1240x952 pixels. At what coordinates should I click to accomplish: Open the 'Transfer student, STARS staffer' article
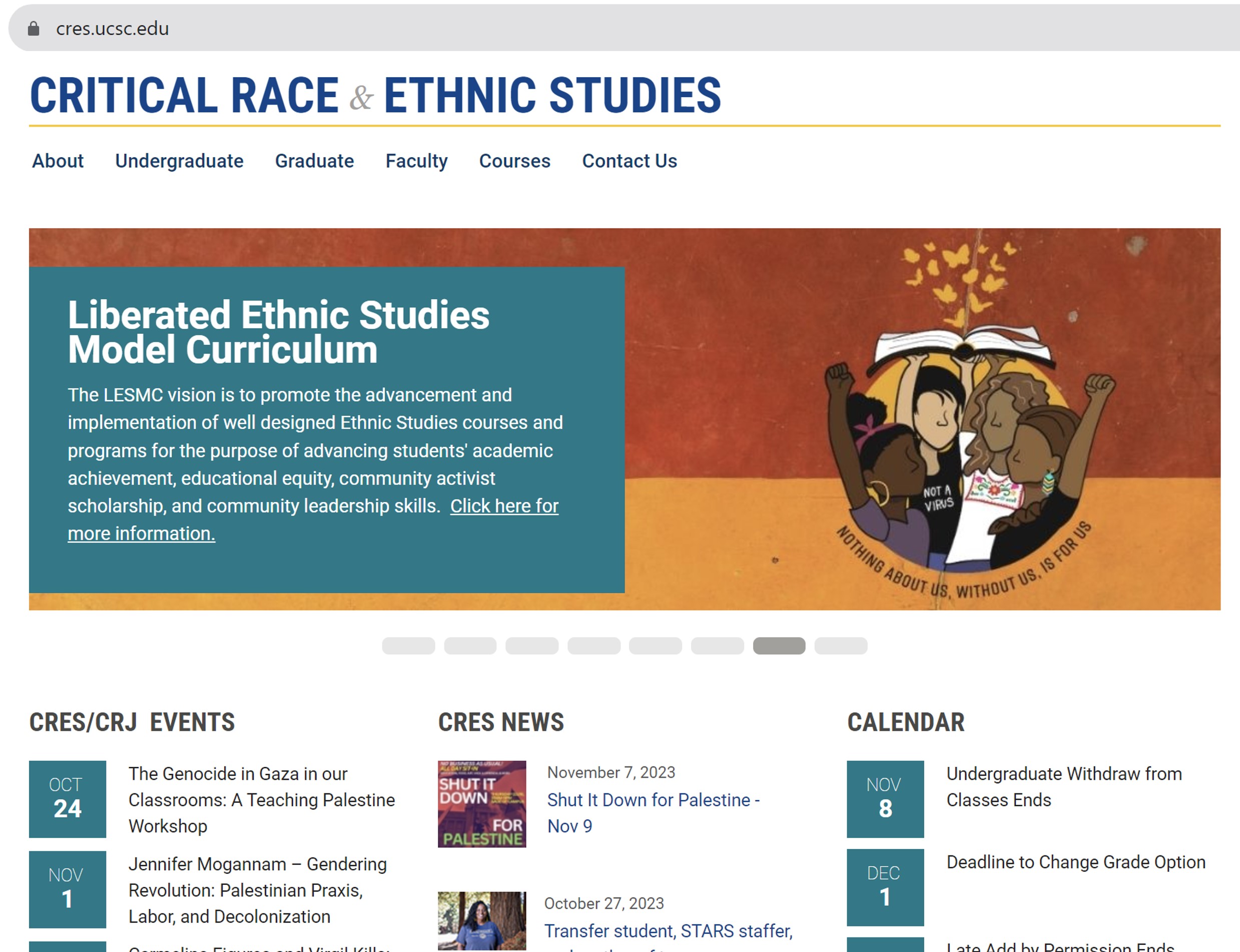click(x=669, y=931)
